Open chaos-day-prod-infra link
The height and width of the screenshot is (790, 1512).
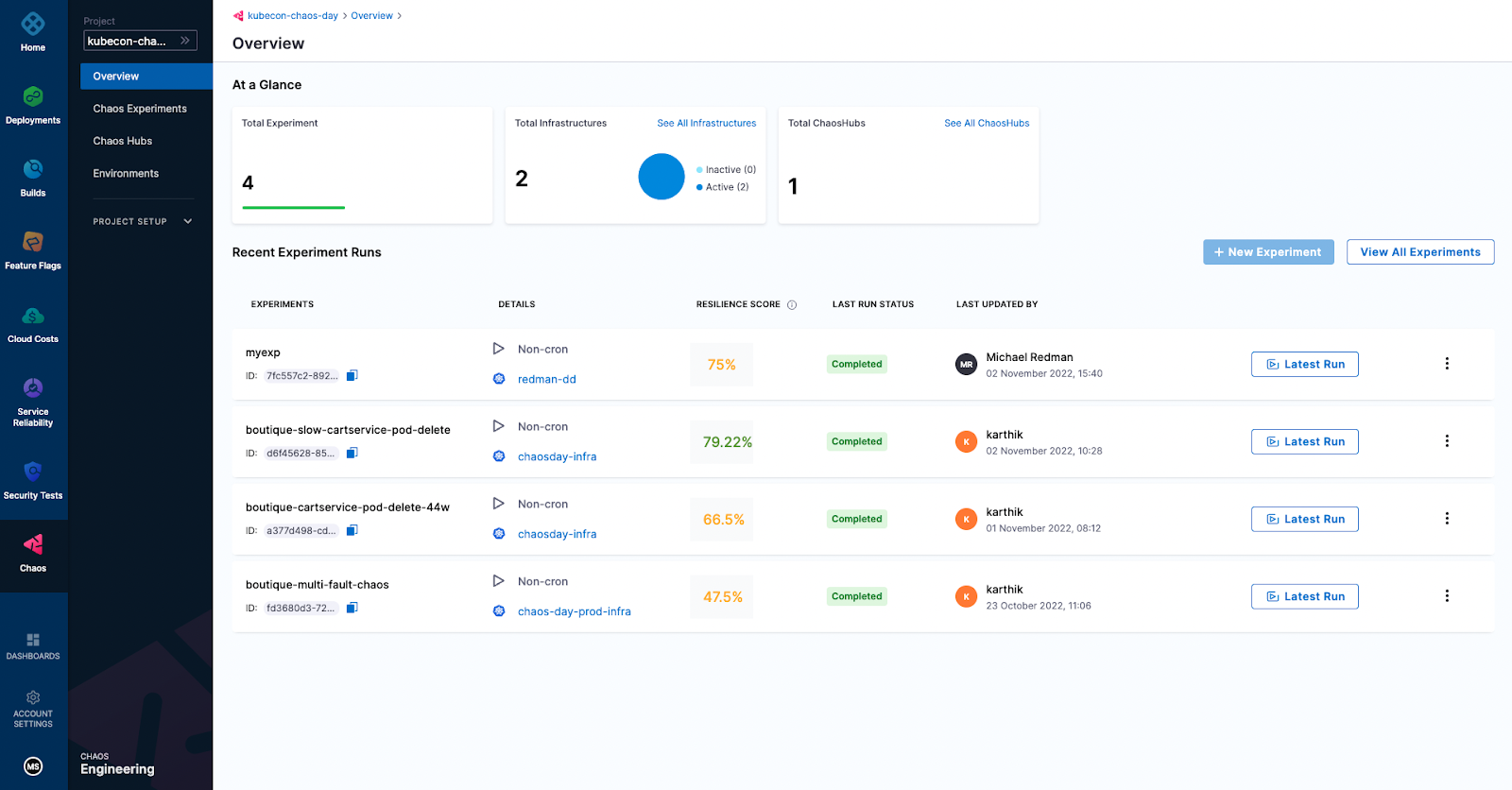(x=575, y=611)
